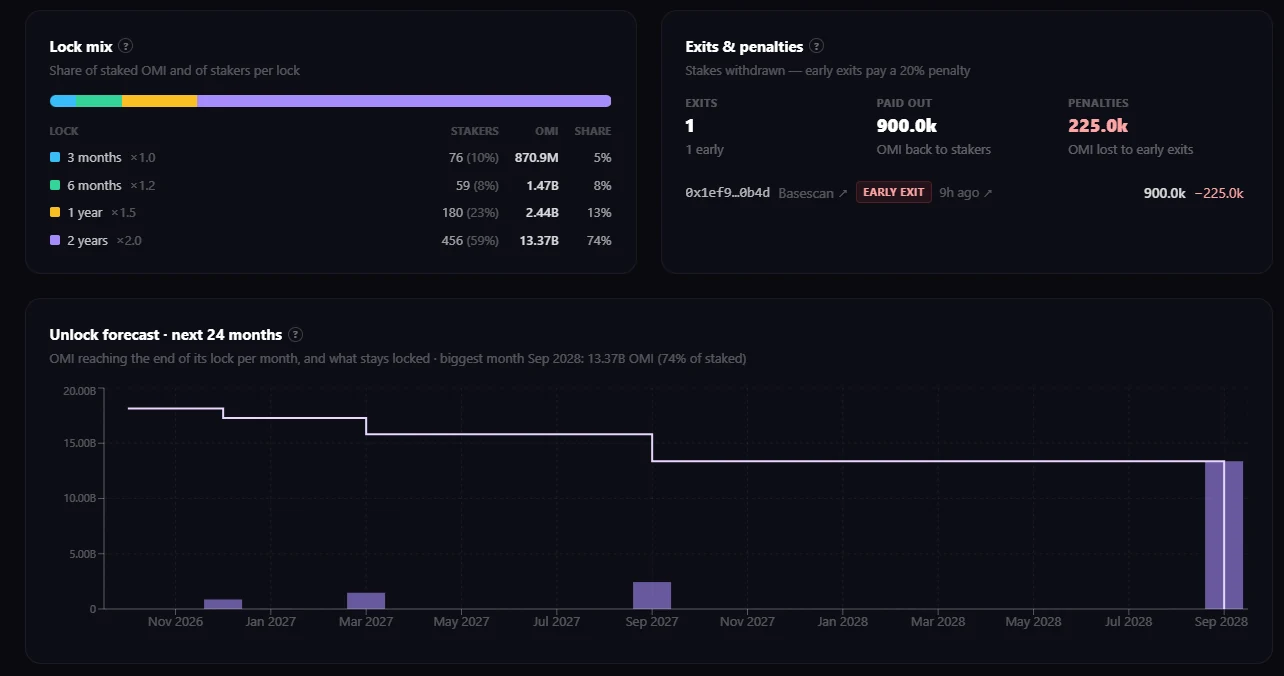The height and width of the screenshot is (676, 1284).
Task: Click the Mar 2027 unlock bar
Action: [x=366, y=601]
